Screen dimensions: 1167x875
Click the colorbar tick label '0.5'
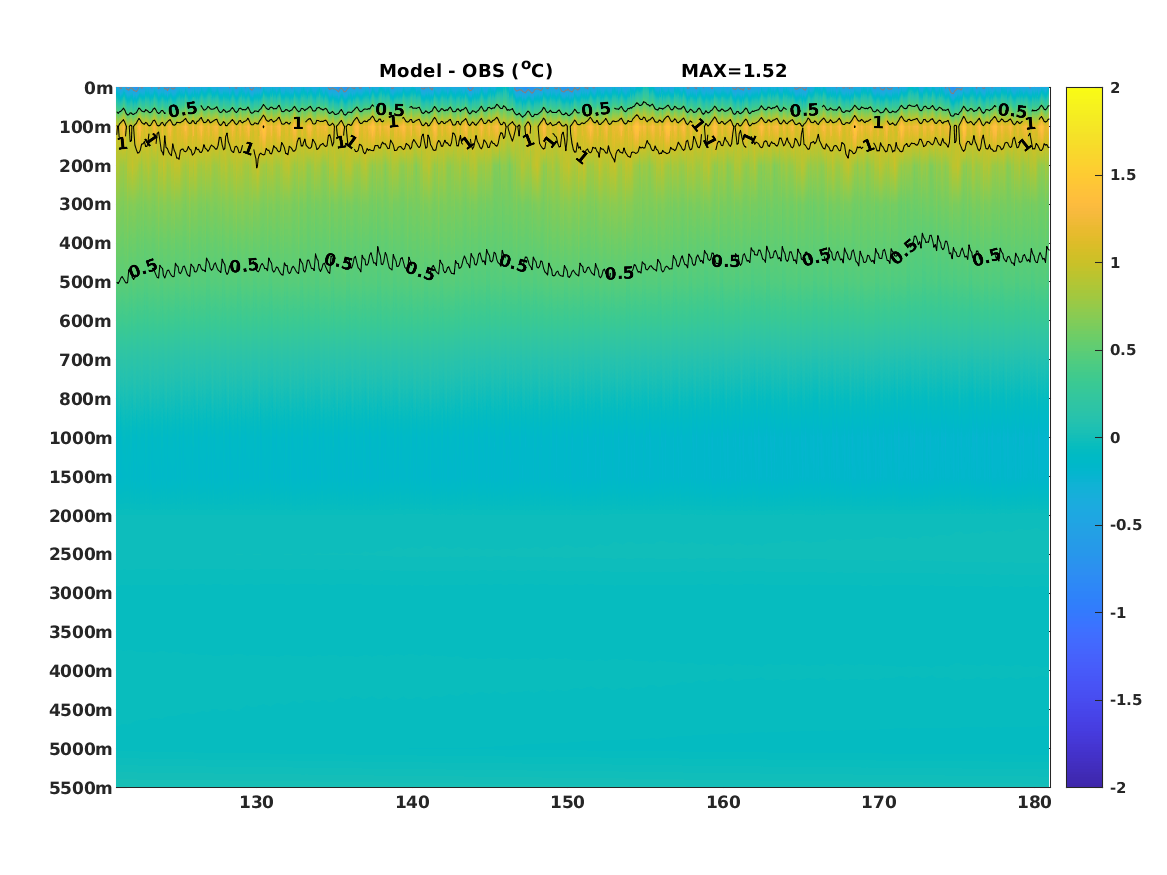(x=1123, y=350)
